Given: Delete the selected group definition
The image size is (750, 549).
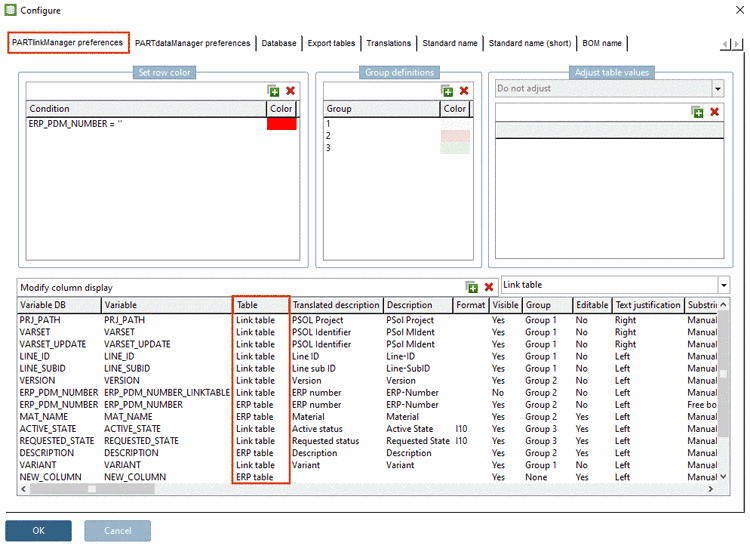Looking at the screenshot, I should 464,91.
